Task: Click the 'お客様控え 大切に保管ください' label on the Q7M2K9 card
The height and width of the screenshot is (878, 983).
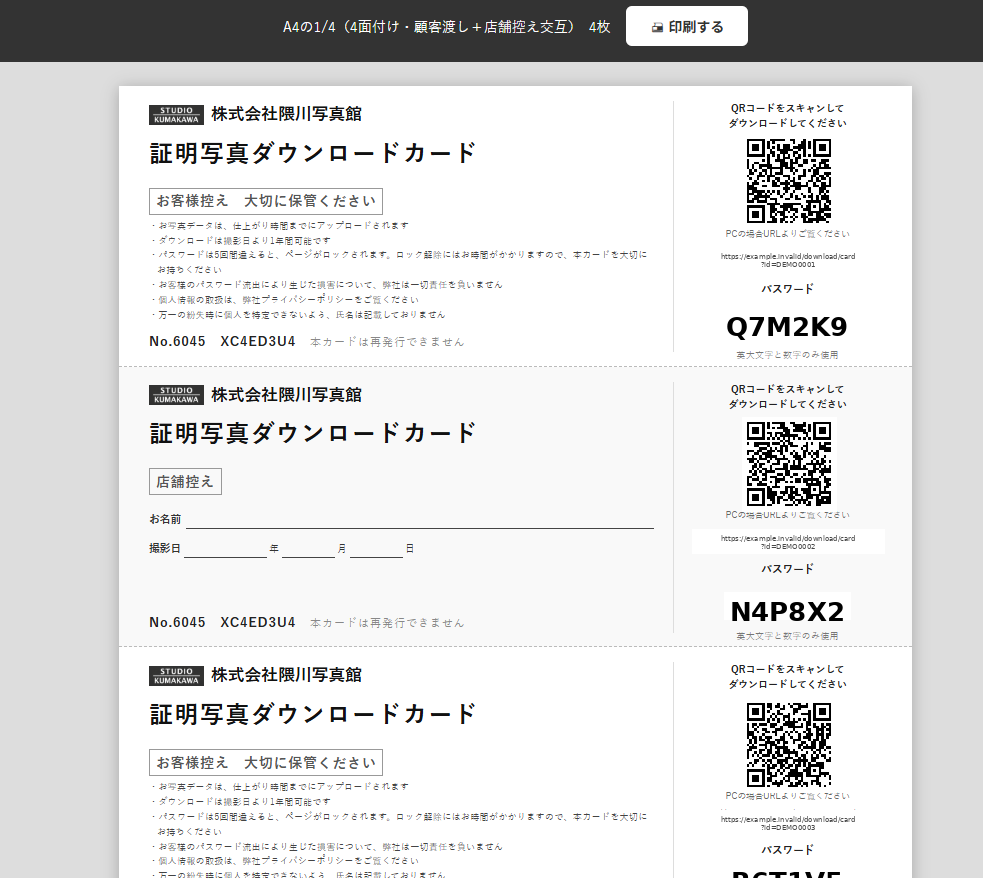Action: pos(266,201)
